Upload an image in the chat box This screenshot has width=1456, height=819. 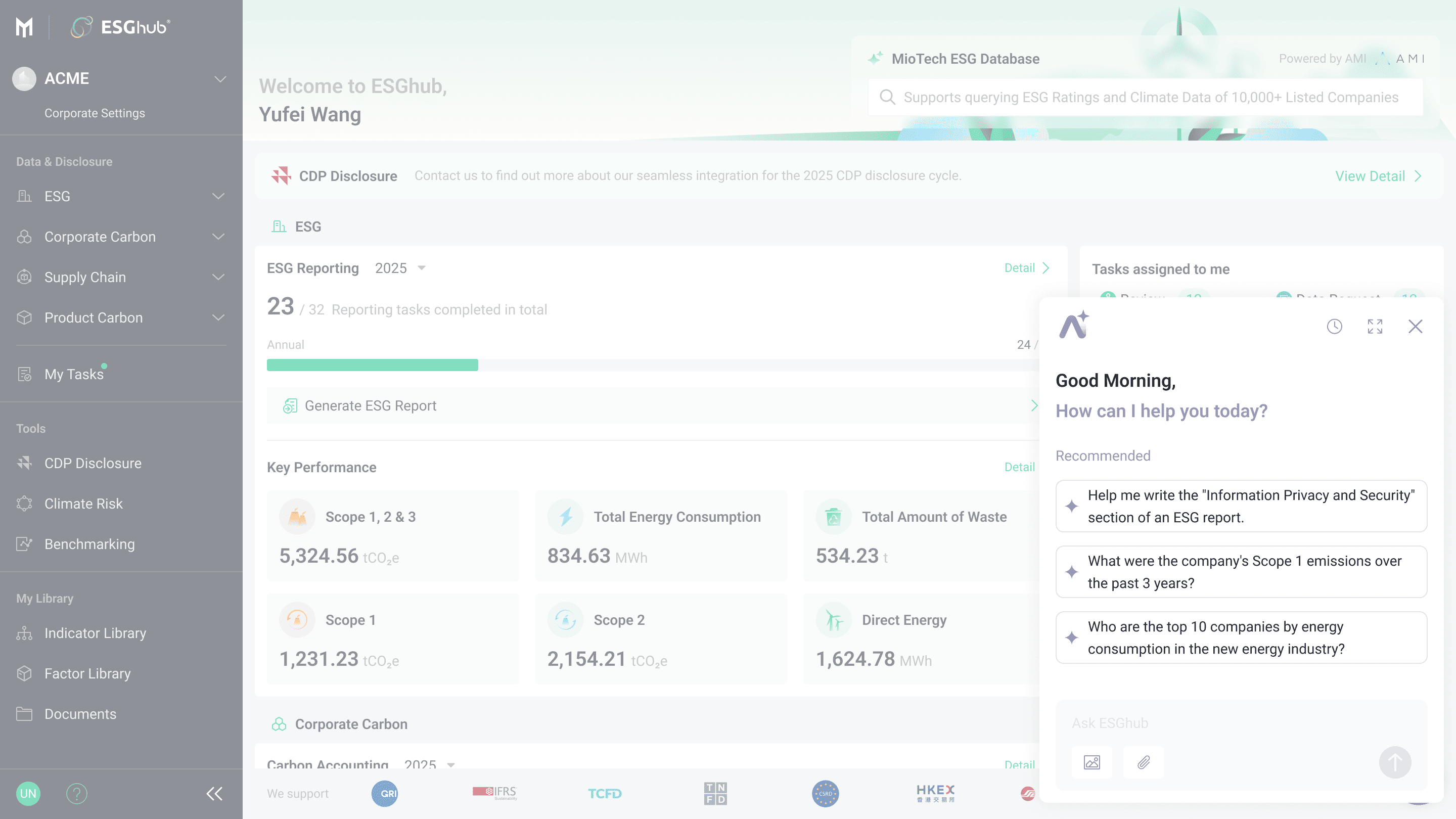pyautogui.click(x=1092, y=762)
